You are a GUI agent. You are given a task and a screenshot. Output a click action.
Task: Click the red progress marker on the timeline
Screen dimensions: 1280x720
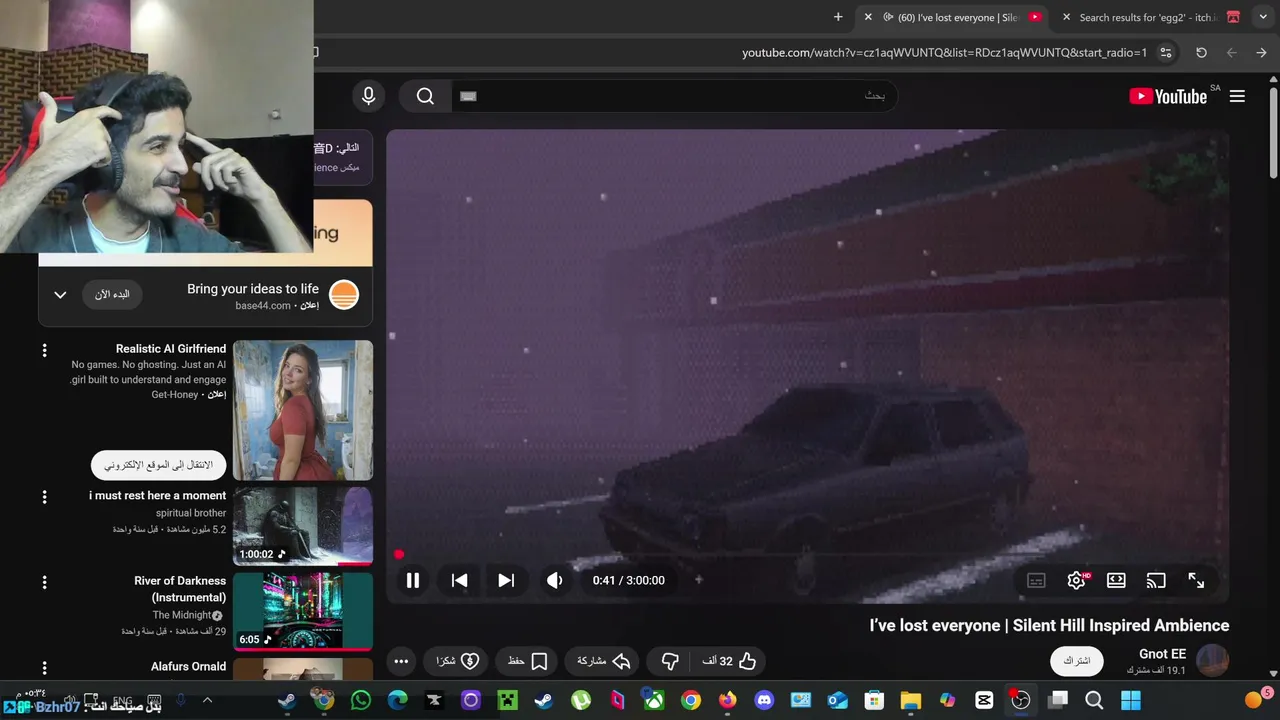pos(399,554)
